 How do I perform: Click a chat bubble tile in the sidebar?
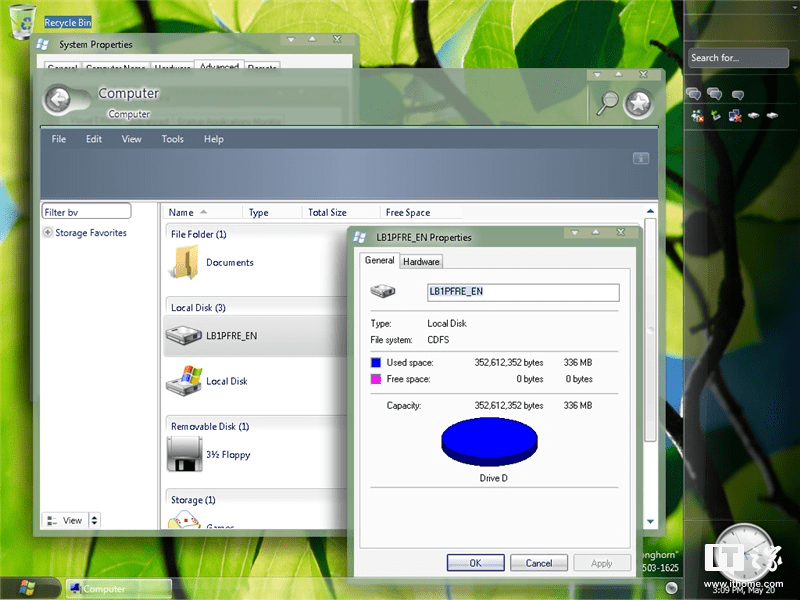coord(693,93)
